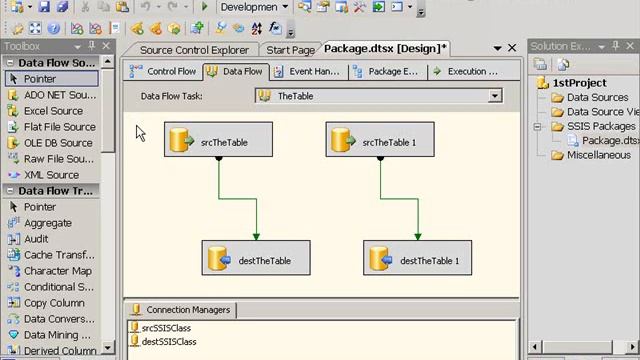Image resolution: width=640 pixels, height=360 pixels.
Task: Open top toolbar overflow options arrow
Action: (421, 11)
